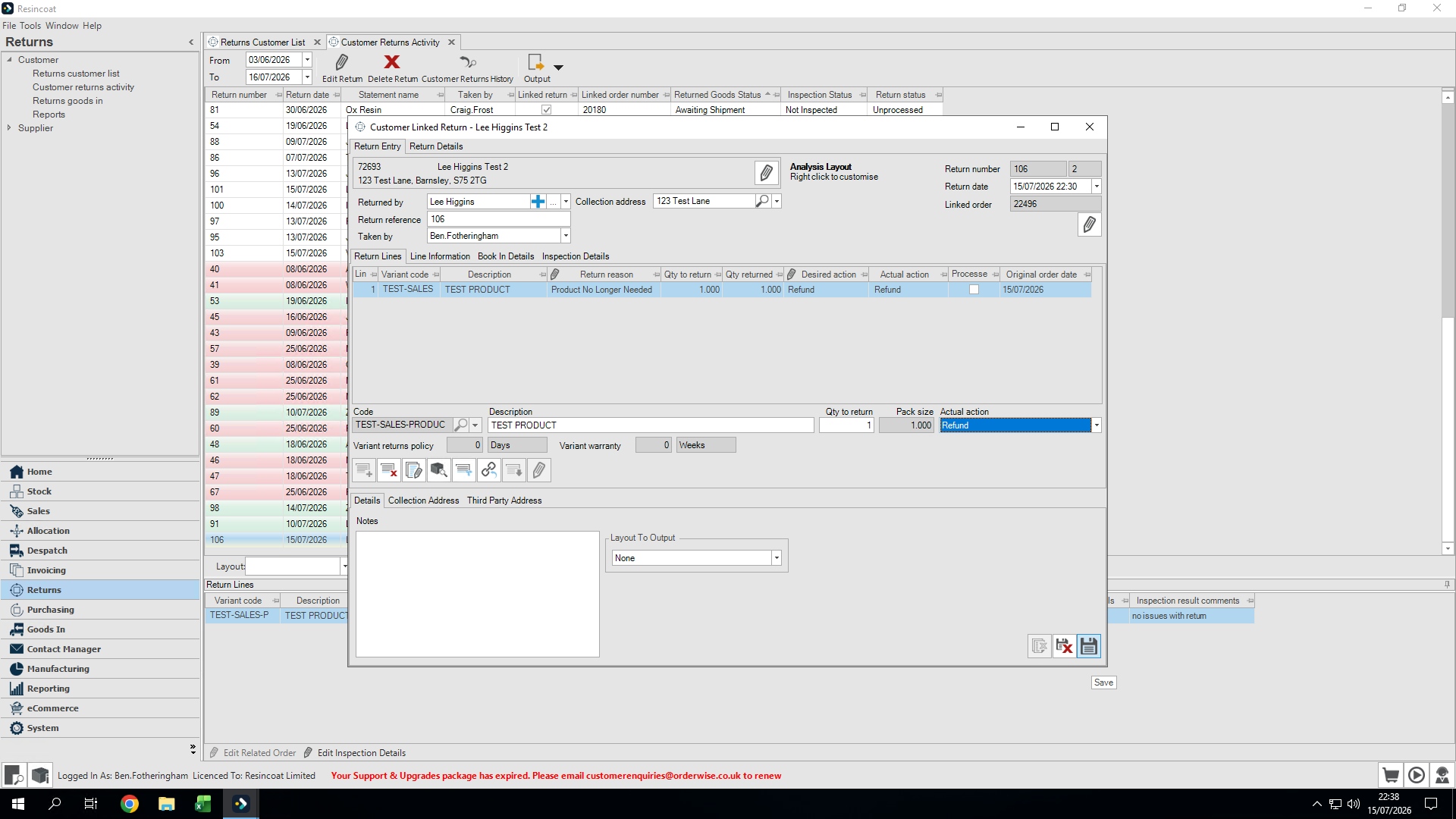Open the Stock module in sidebar
1456x819 pixels.
100,491
